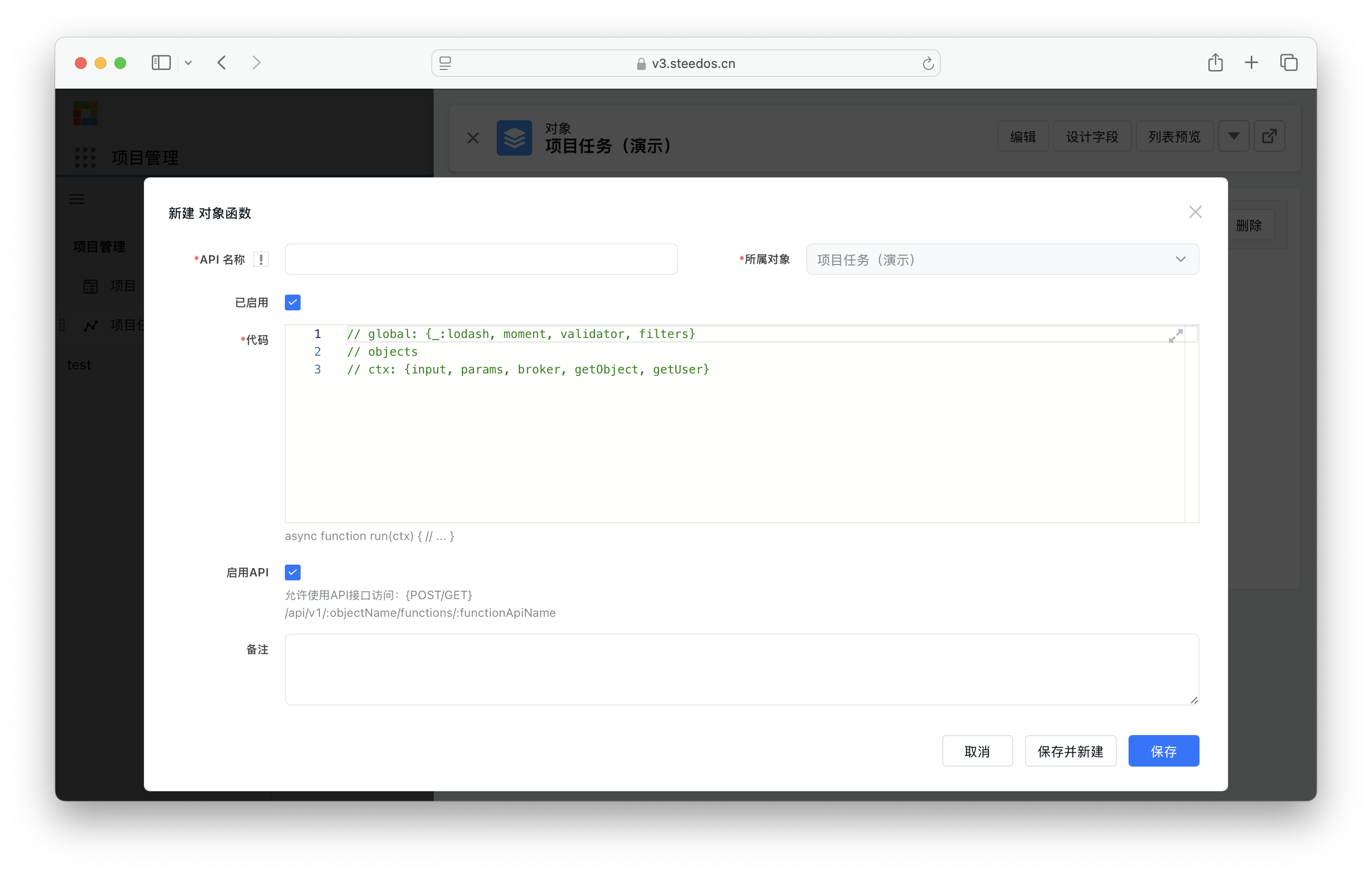Reload the page with the refresh icon
The width and height of the screenshot is (1372, 874).
pyautogui.click(x=927, y=63)
